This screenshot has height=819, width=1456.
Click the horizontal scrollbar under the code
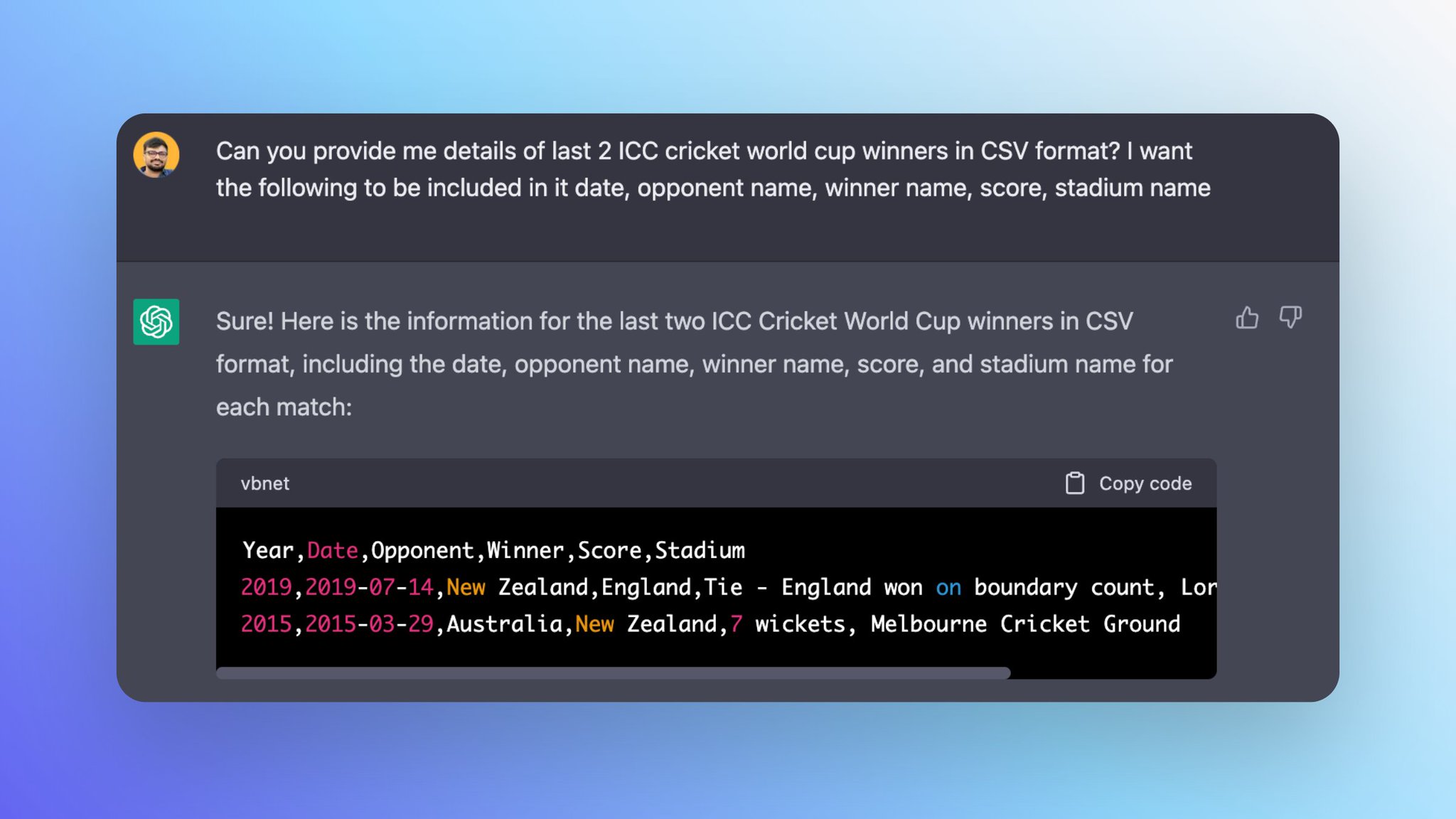coord(613,673)
